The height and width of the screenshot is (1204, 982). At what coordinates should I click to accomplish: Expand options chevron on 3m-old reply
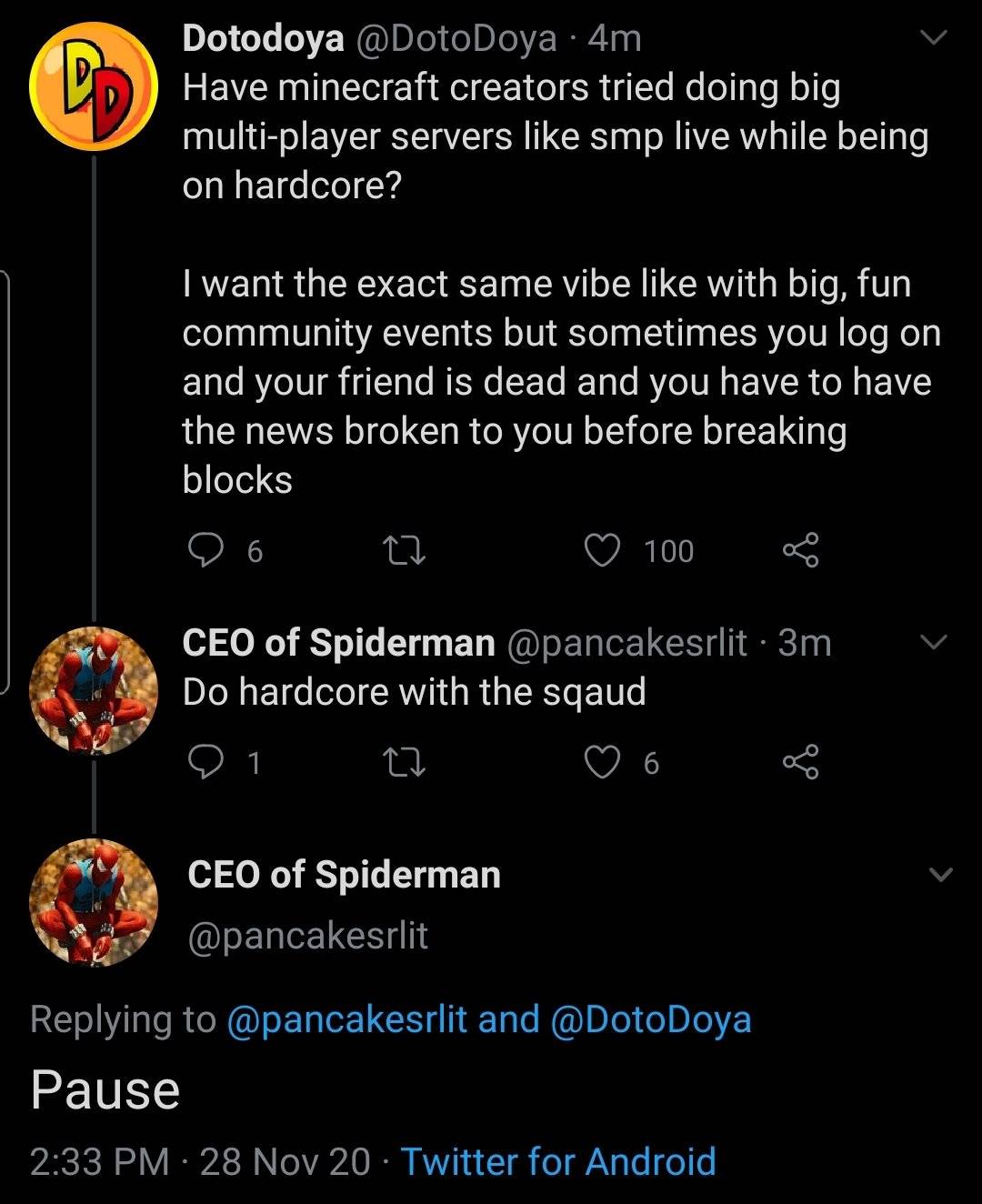click(x=934, y=642)
